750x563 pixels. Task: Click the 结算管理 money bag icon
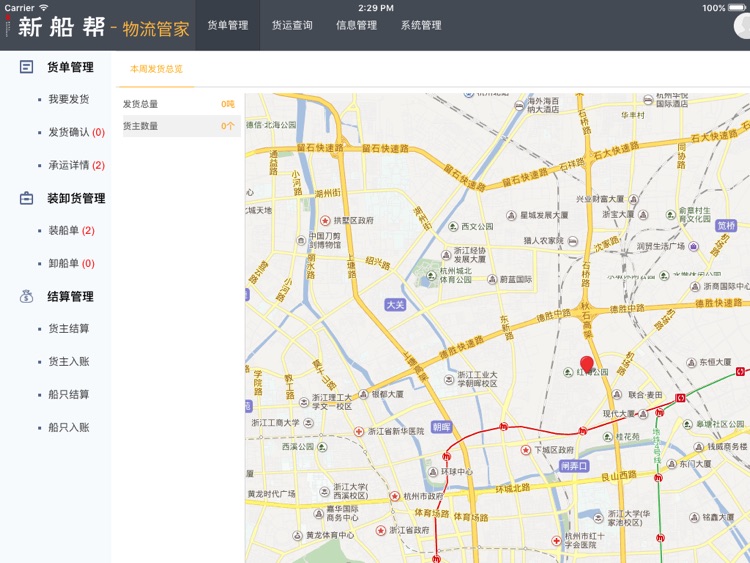26,297
